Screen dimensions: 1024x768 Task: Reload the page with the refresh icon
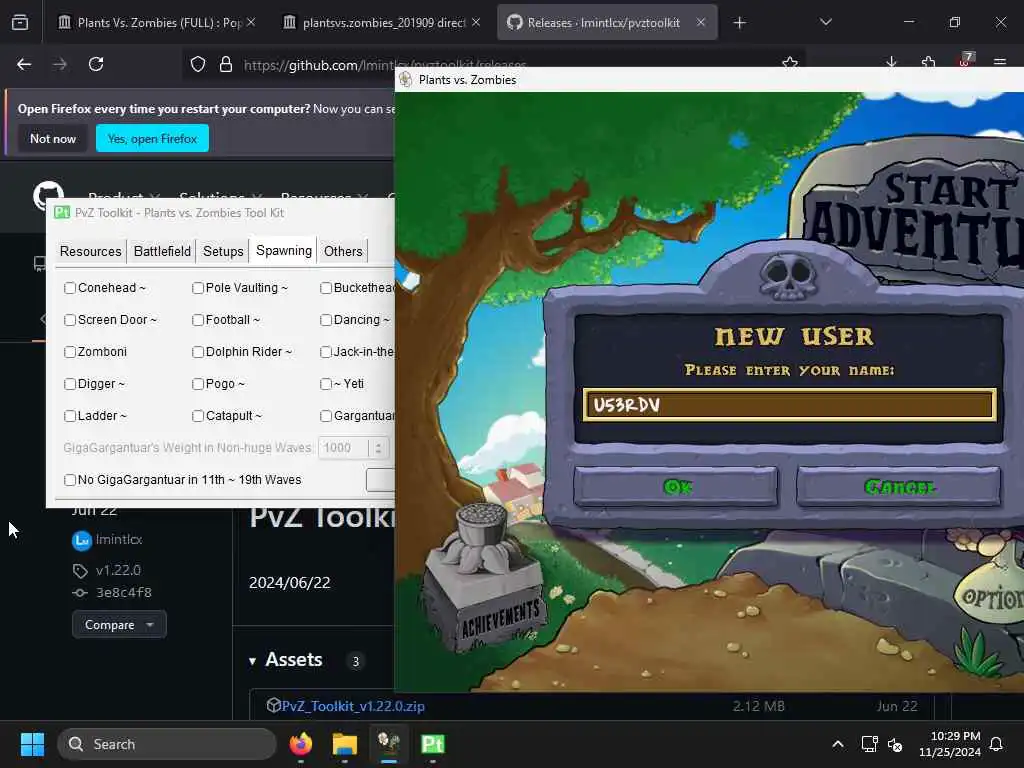click(96, 64)
